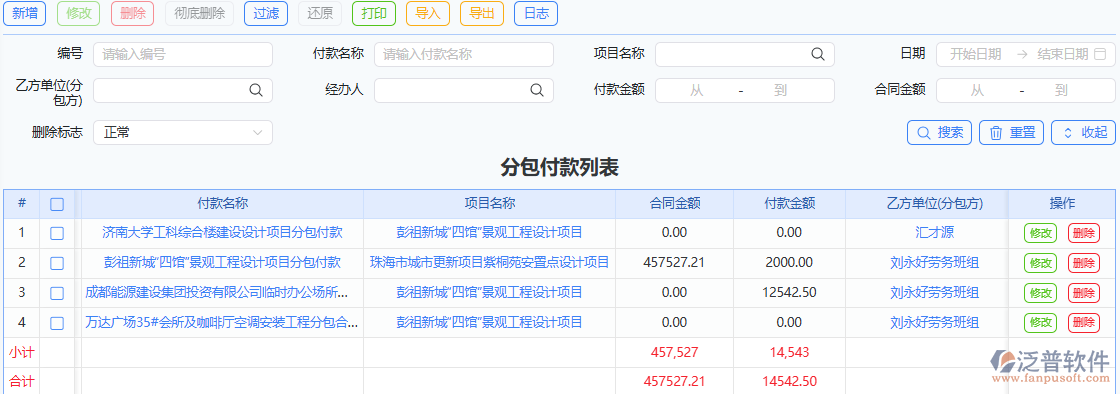The height and width of the screenshot is (394, 1120).
Task: Click the 过滤 toolbar button
Action: click(x=266, y=14)
